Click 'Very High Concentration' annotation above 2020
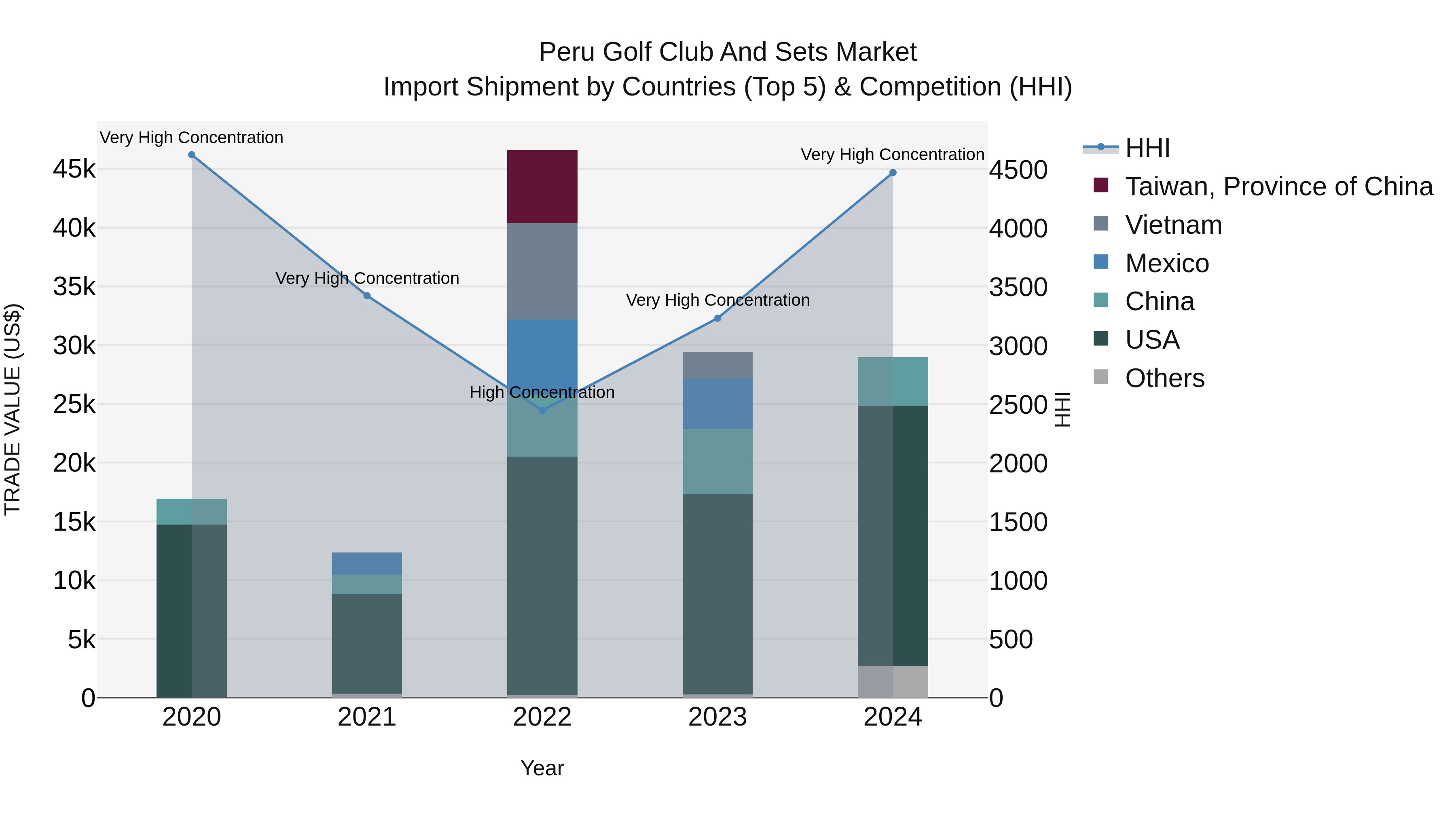 click(192, 138)
